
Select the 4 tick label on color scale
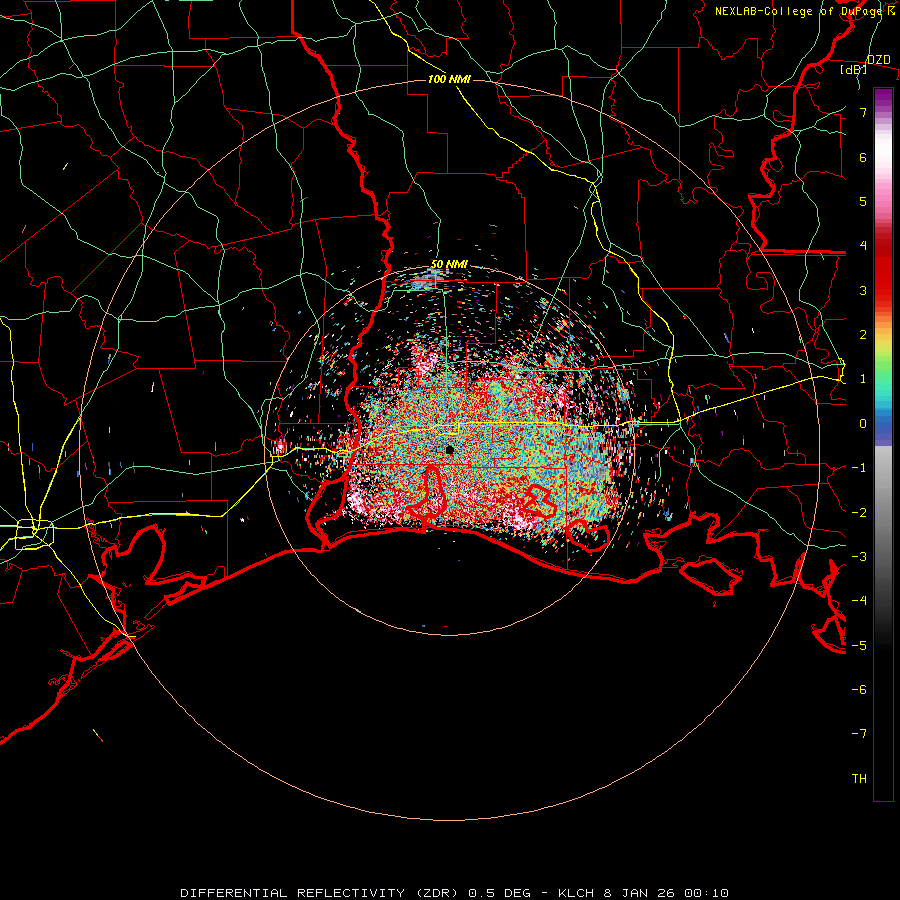pyautogui.click(x=863, y=246)
